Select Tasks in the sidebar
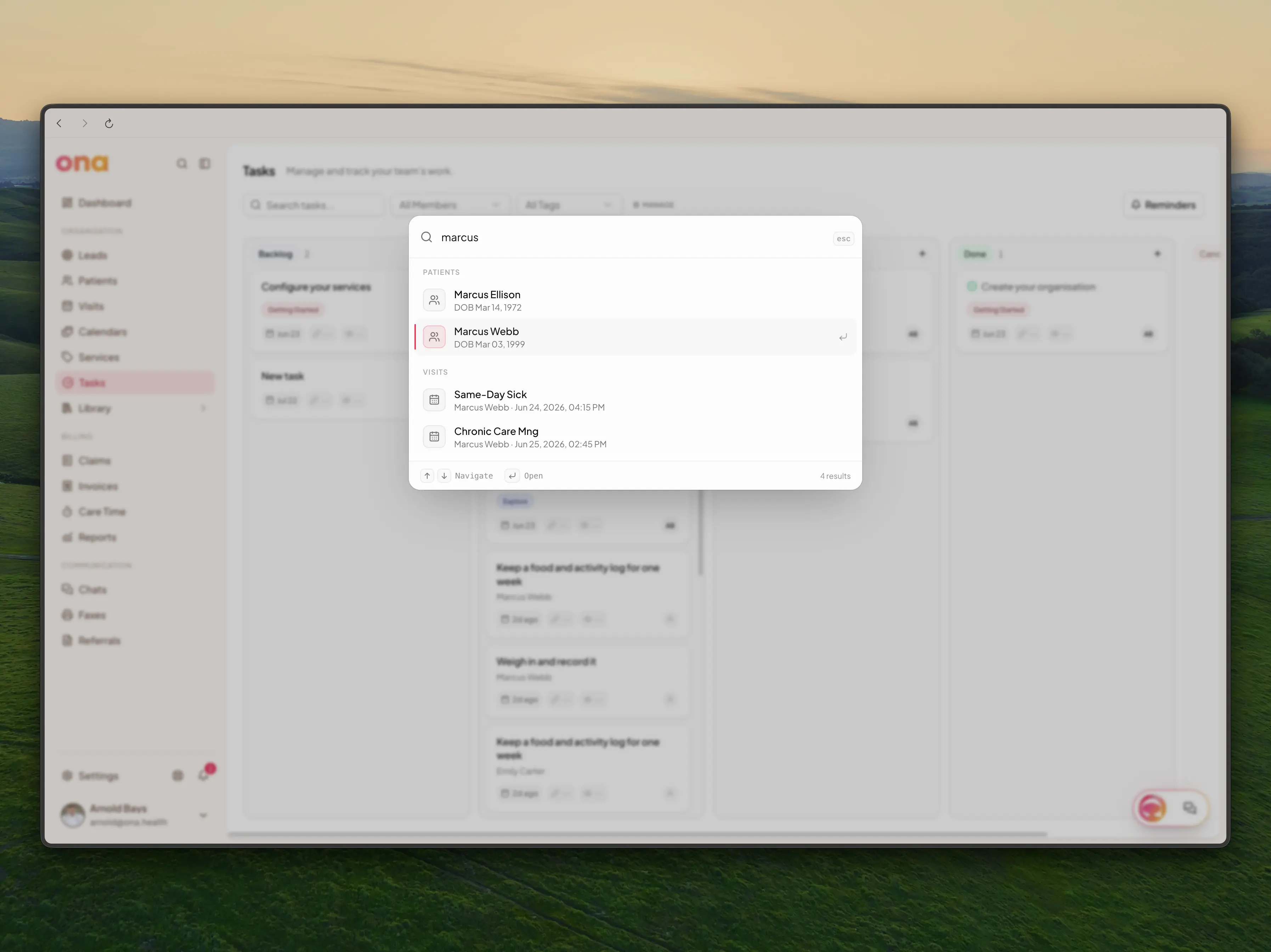The image size is (1271, 952). coord(136,382)
